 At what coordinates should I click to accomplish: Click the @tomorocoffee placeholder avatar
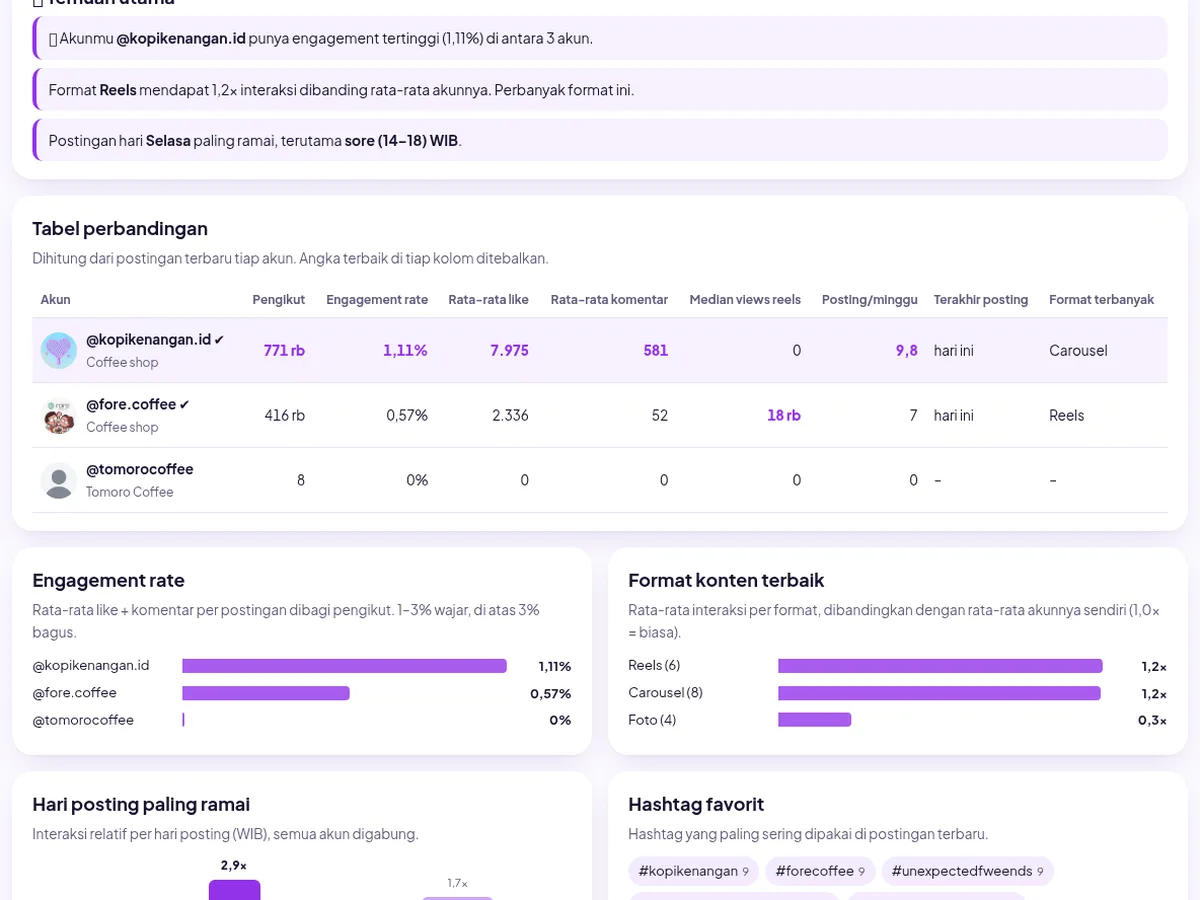(59, 481)
